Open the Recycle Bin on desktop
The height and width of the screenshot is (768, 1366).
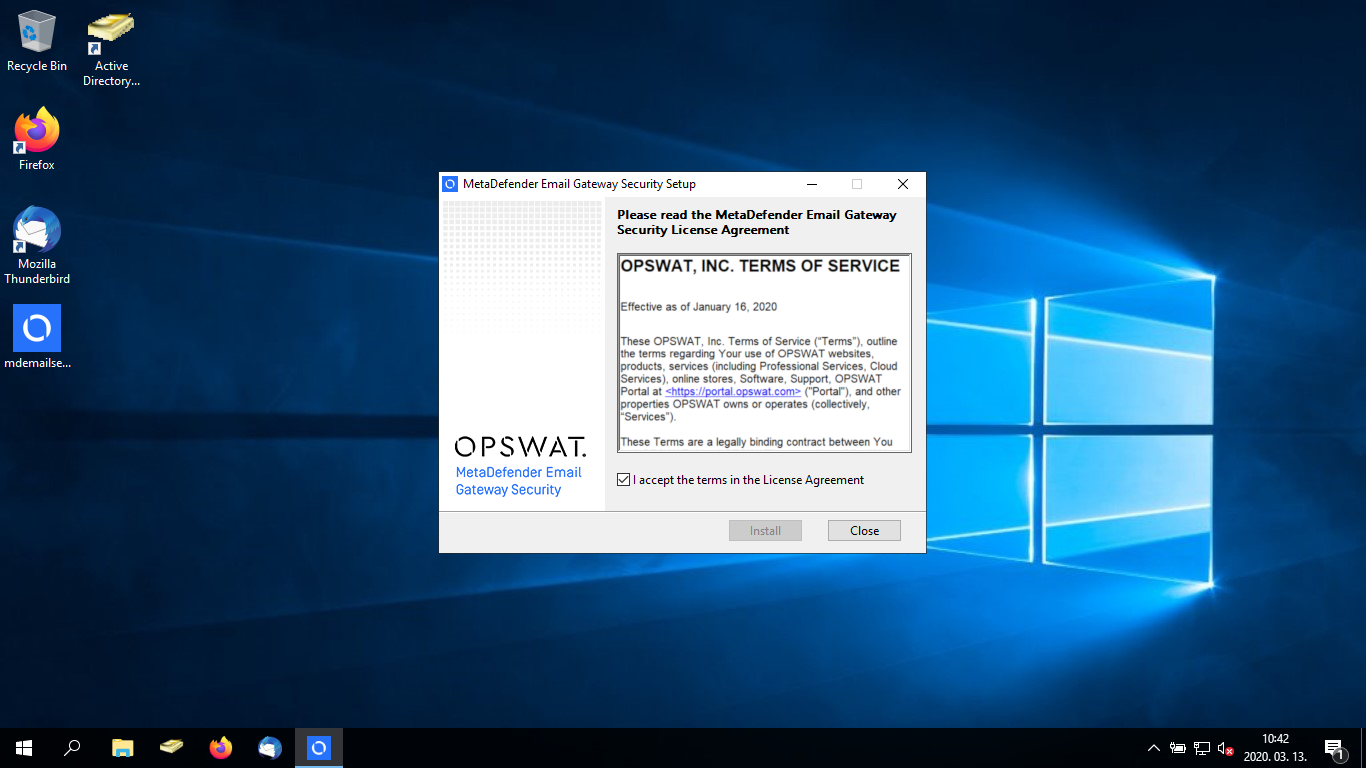click(x=37, y=33)
